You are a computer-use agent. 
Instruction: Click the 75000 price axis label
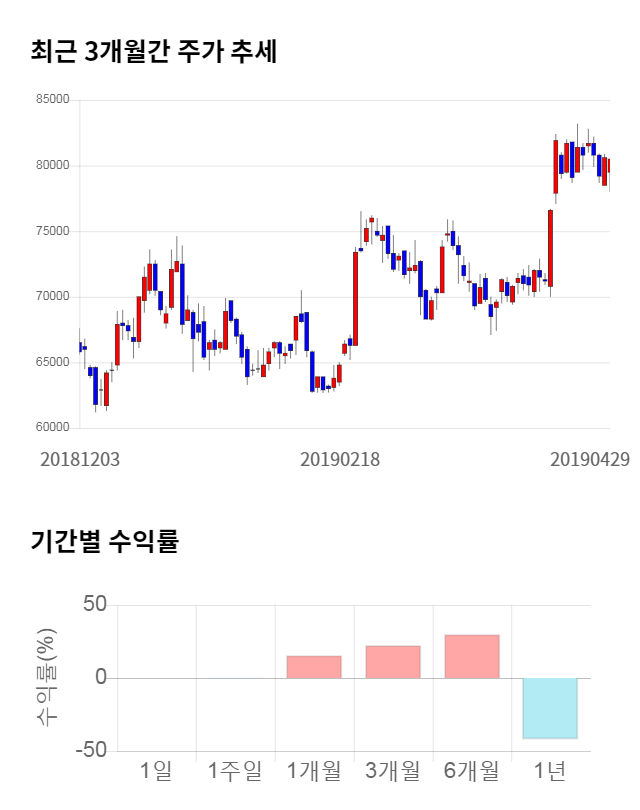pyautogui.click(x=52, y=231)
